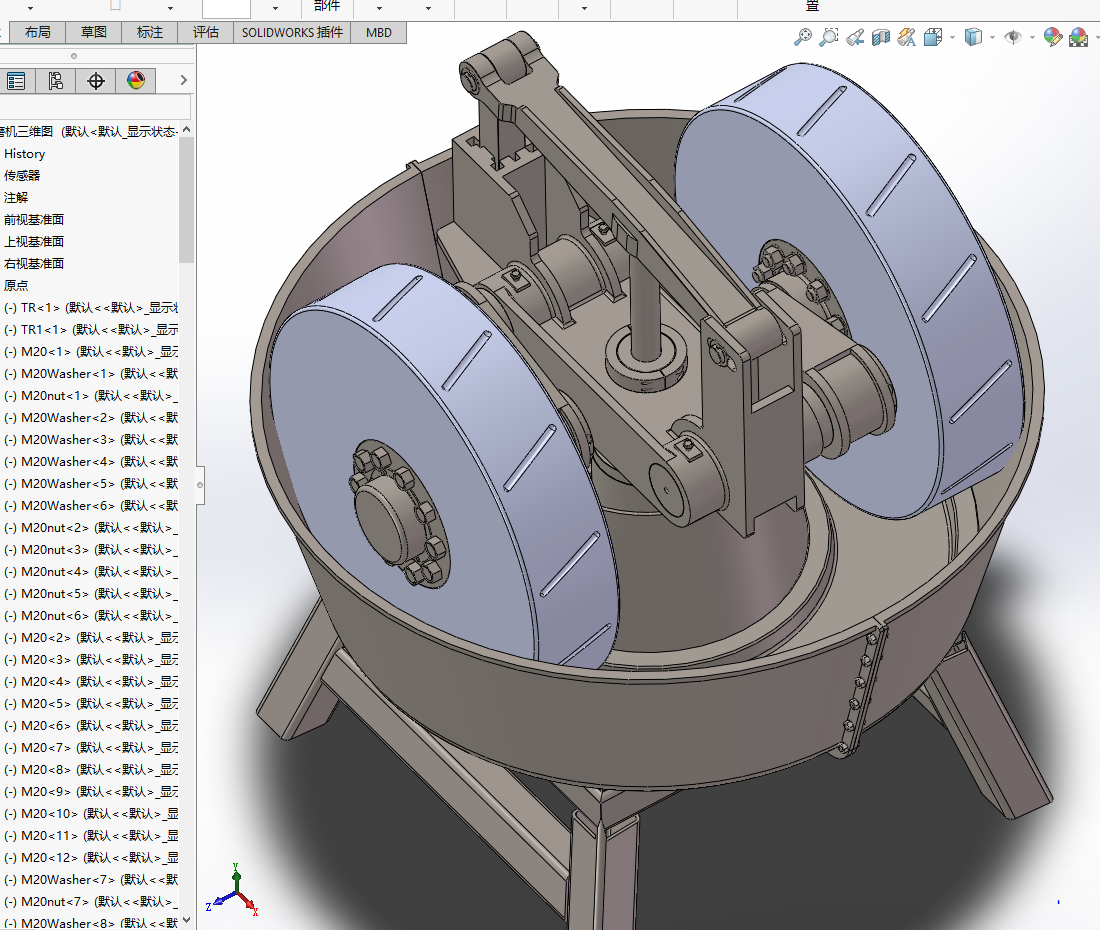
Task: Click the Previous View icon
Action: coord(855,37)
